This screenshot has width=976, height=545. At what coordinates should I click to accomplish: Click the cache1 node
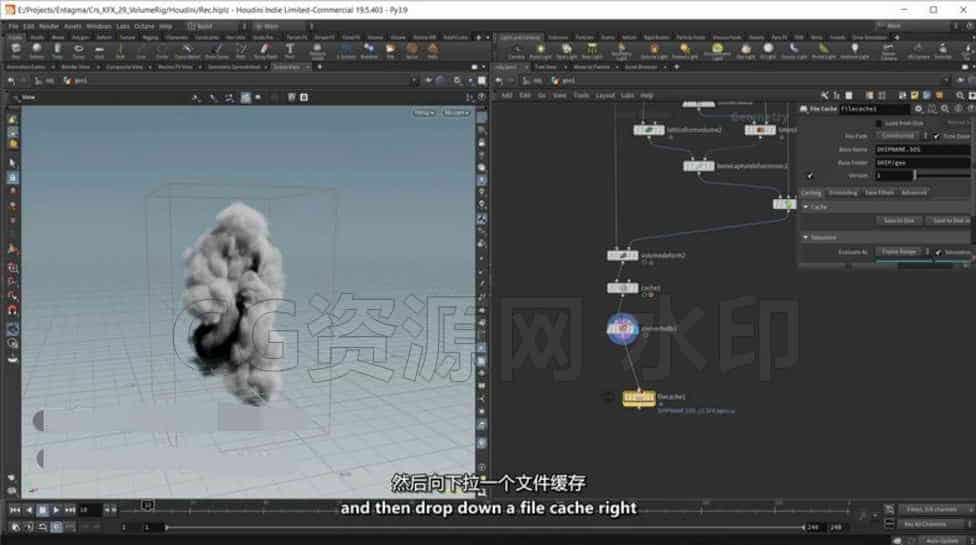tap(622, 288)
